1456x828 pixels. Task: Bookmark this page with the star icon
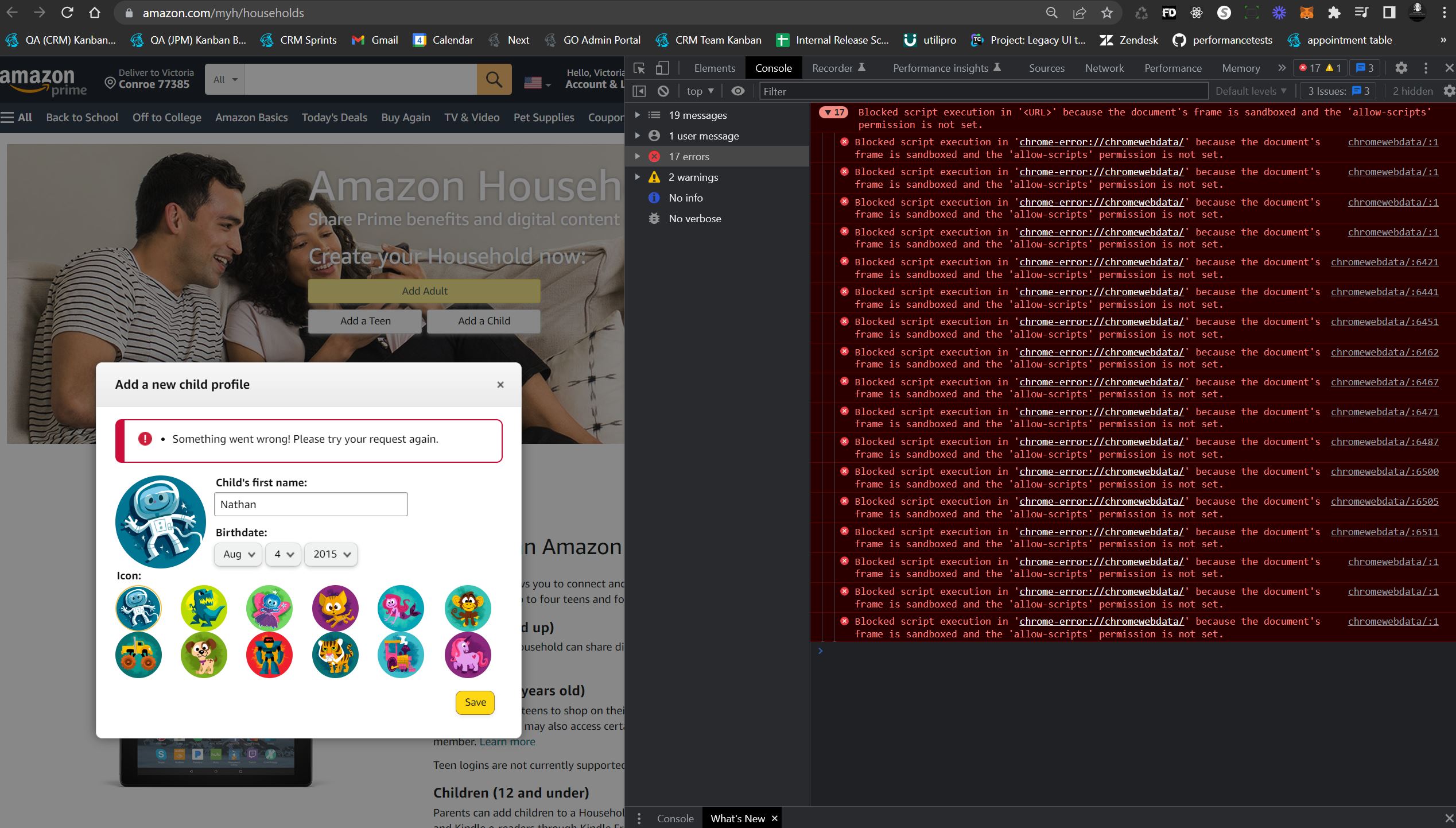pos(1107,13)
